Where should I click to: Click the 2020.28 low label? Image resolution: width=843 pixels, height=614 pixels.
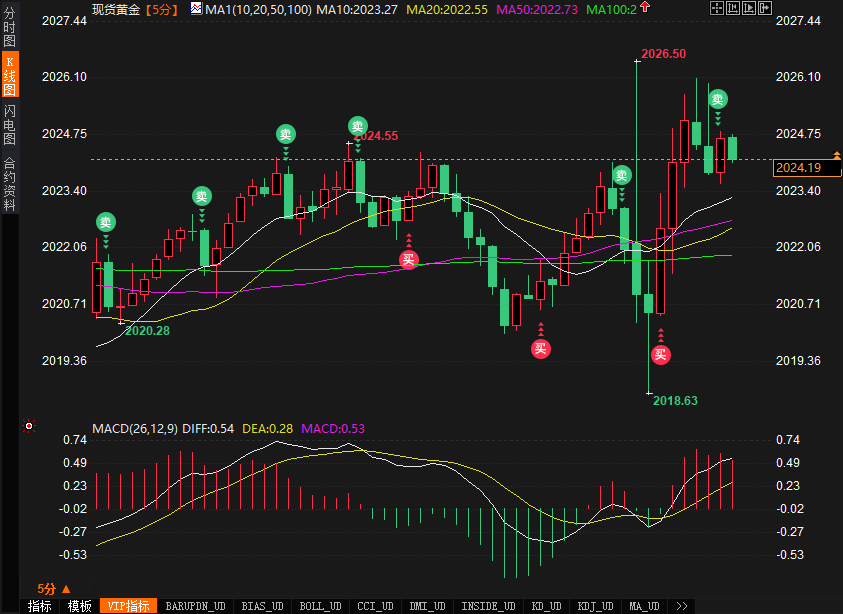tap(147, 331)
